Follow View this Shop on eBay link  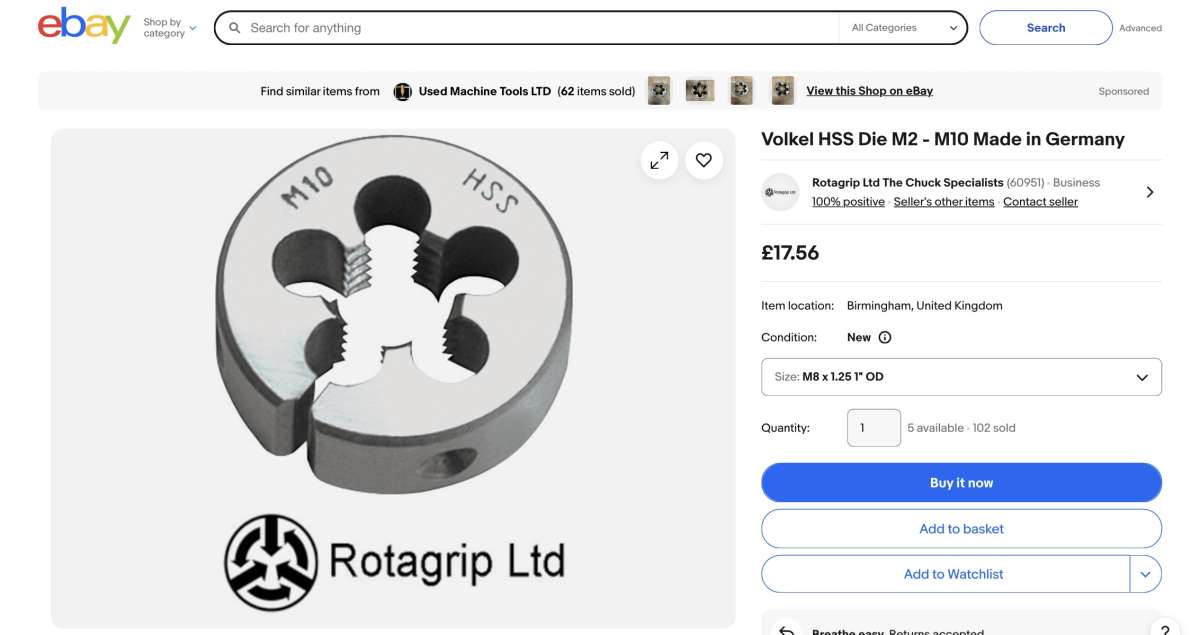point(869,91)
